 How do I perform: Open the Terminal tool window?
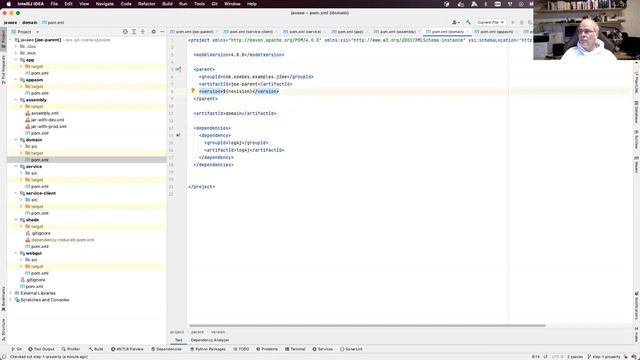pos(295,349)
